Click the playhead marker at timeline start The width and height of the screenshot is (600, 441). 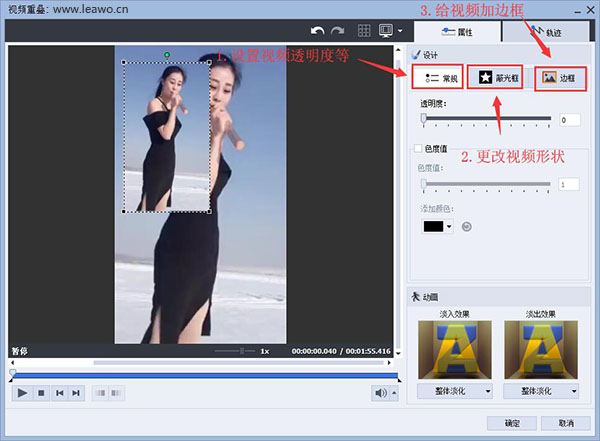coord(12,373)
